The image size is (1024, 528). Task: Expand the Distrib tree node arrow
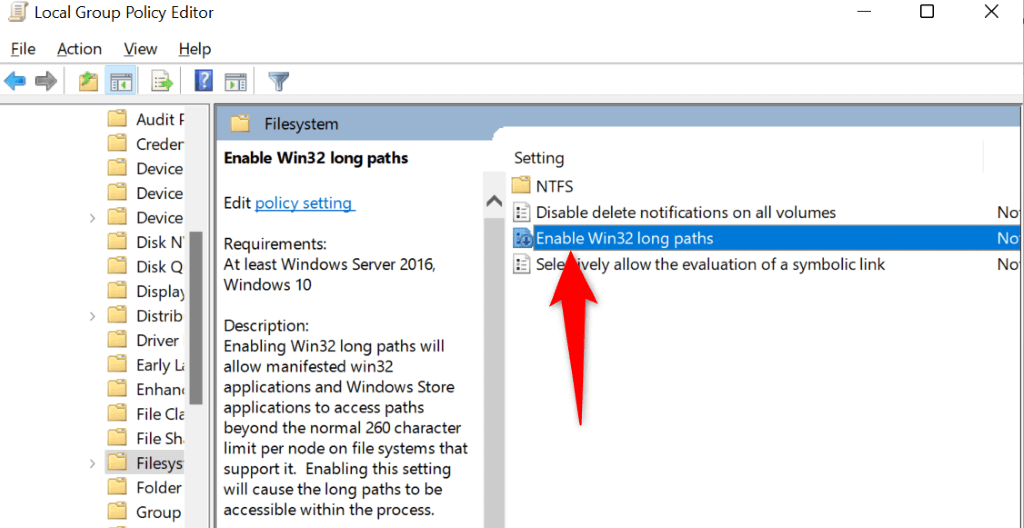(x=93, y=316)
